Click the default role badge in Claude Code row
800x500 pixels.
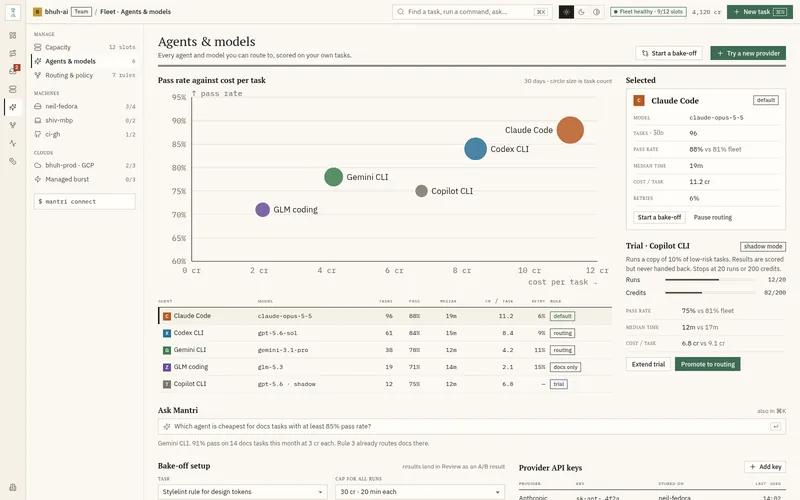click(x=562, y=316)
